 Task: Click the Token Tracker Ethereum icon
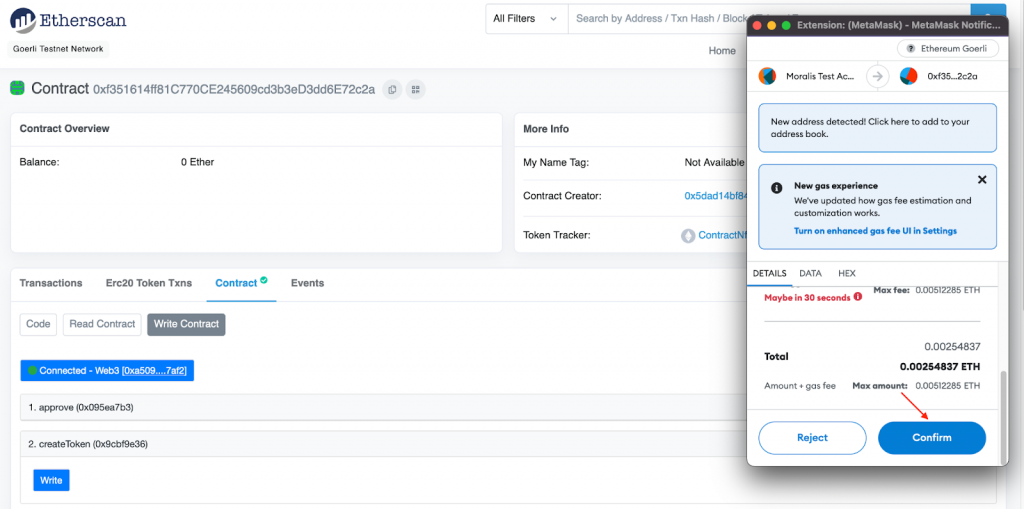(x=688, y=235)
